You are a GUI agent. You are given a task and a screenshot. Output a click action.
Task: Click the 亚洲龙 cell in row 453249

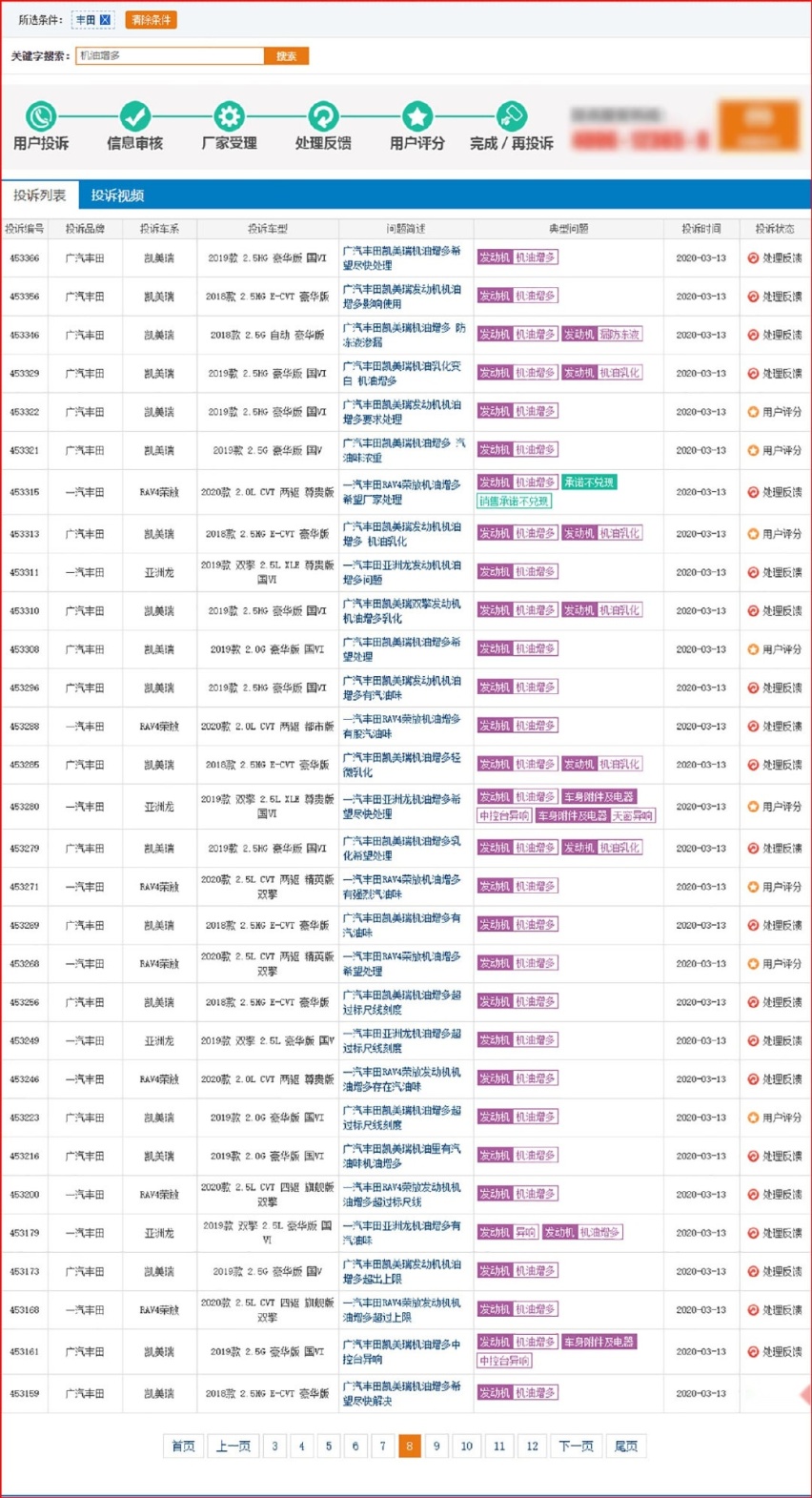click(159, 1041)
